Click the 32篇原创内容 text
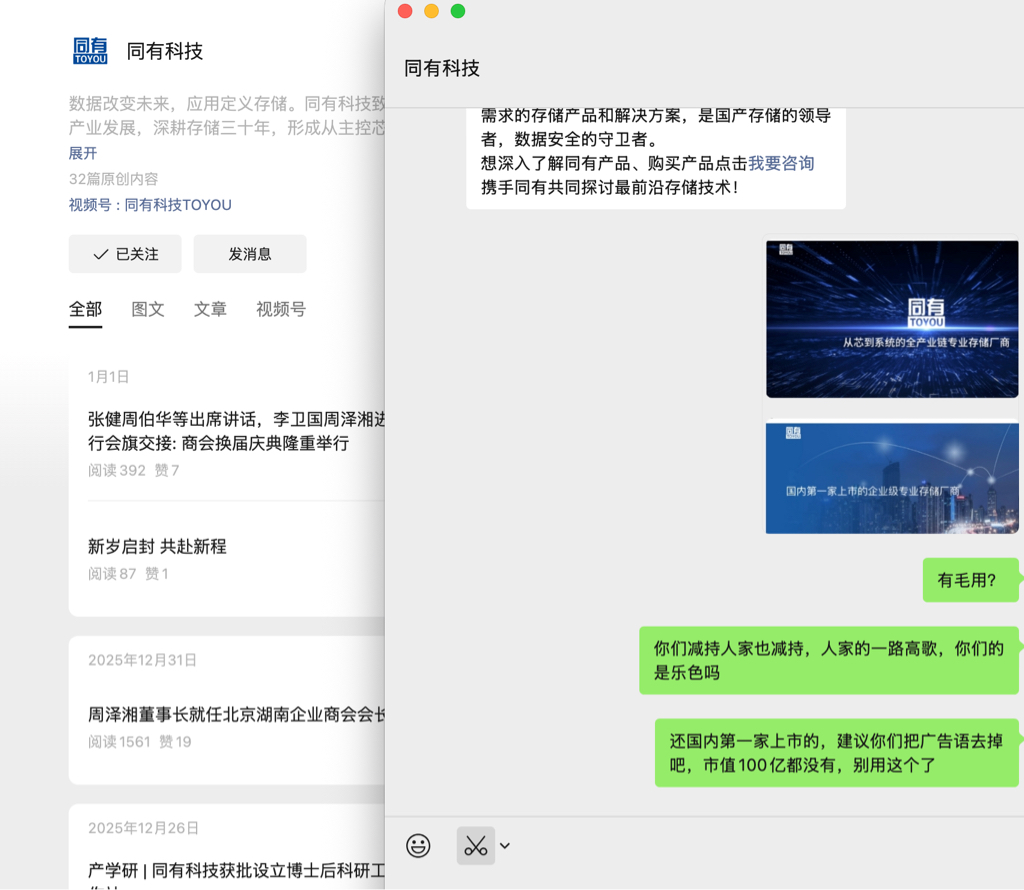 [x=114, y=179]
